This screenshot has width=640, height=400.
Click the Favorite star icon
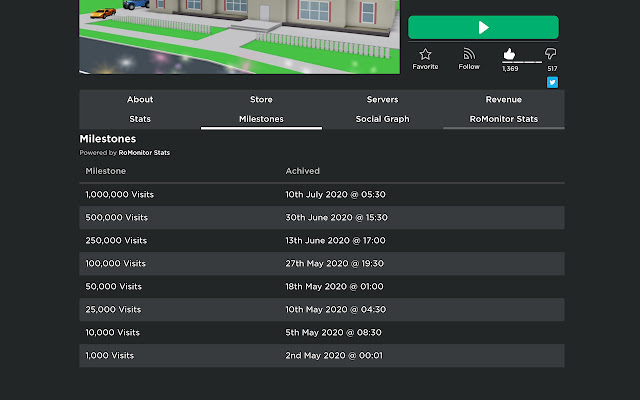pos(425,54)
